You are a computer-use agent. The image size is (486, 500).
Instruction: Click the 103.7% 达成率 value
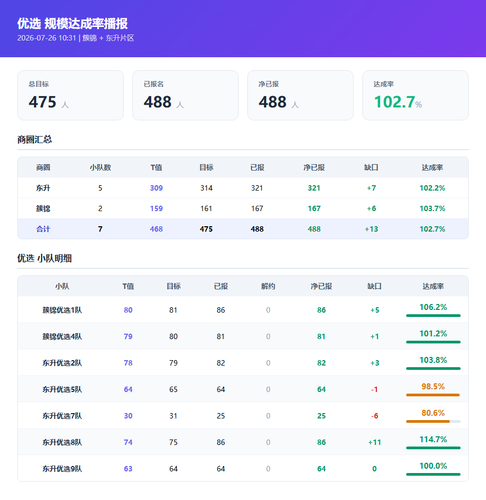coord(432,209)
